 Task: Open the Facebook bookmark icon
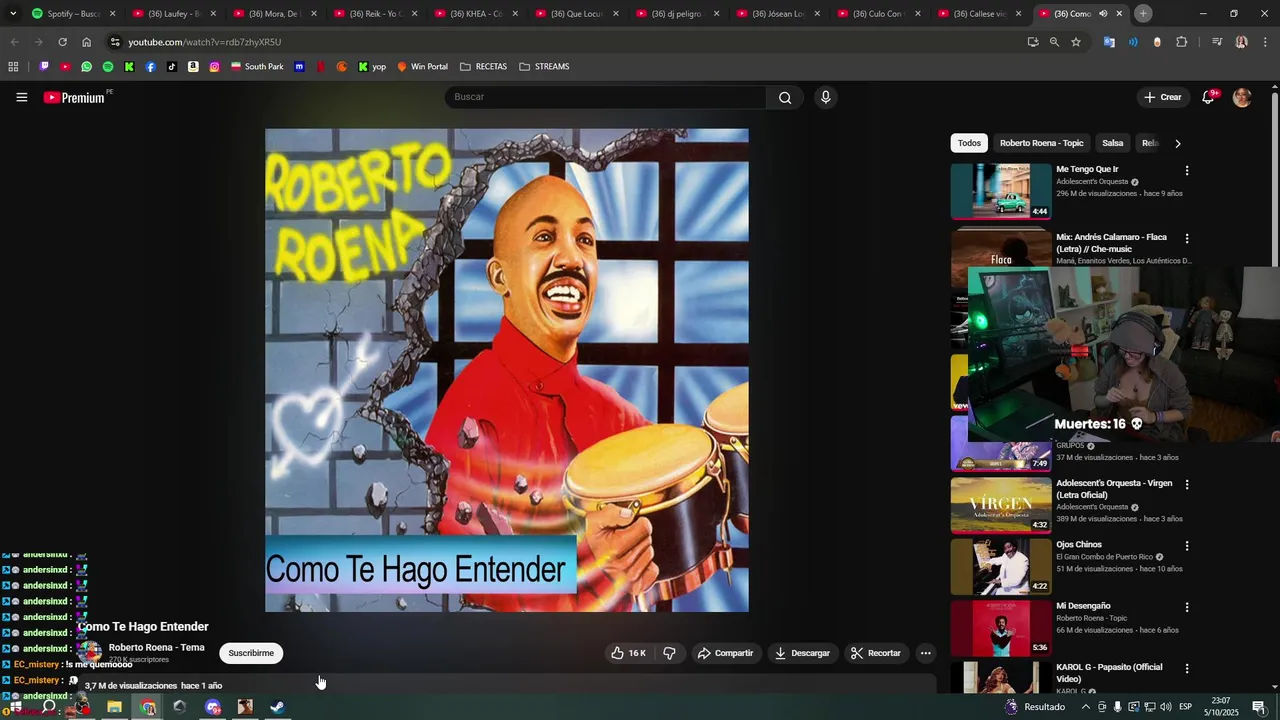point(150,66)
